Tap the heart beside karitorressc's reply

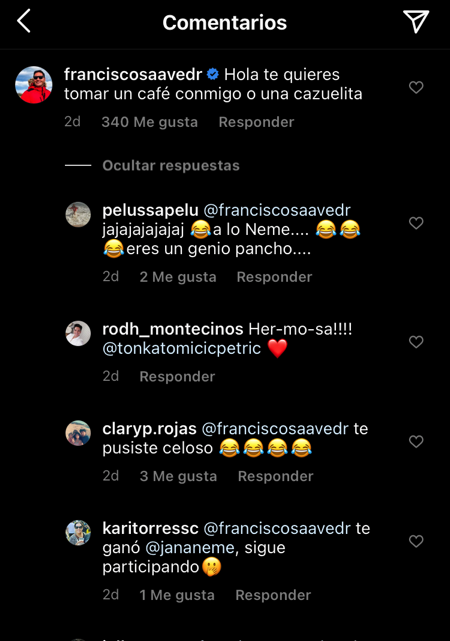pos(416,541)
